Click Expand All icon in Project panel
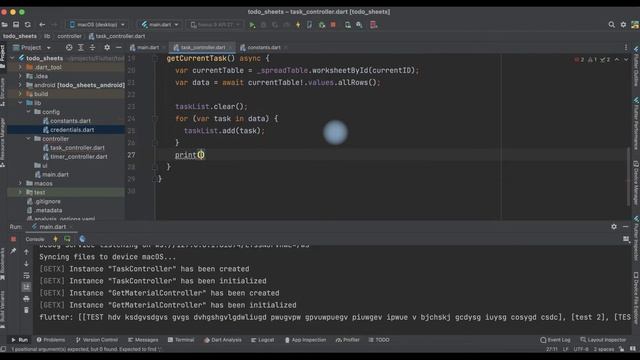The image size is (640, 360). click(81, 47)
